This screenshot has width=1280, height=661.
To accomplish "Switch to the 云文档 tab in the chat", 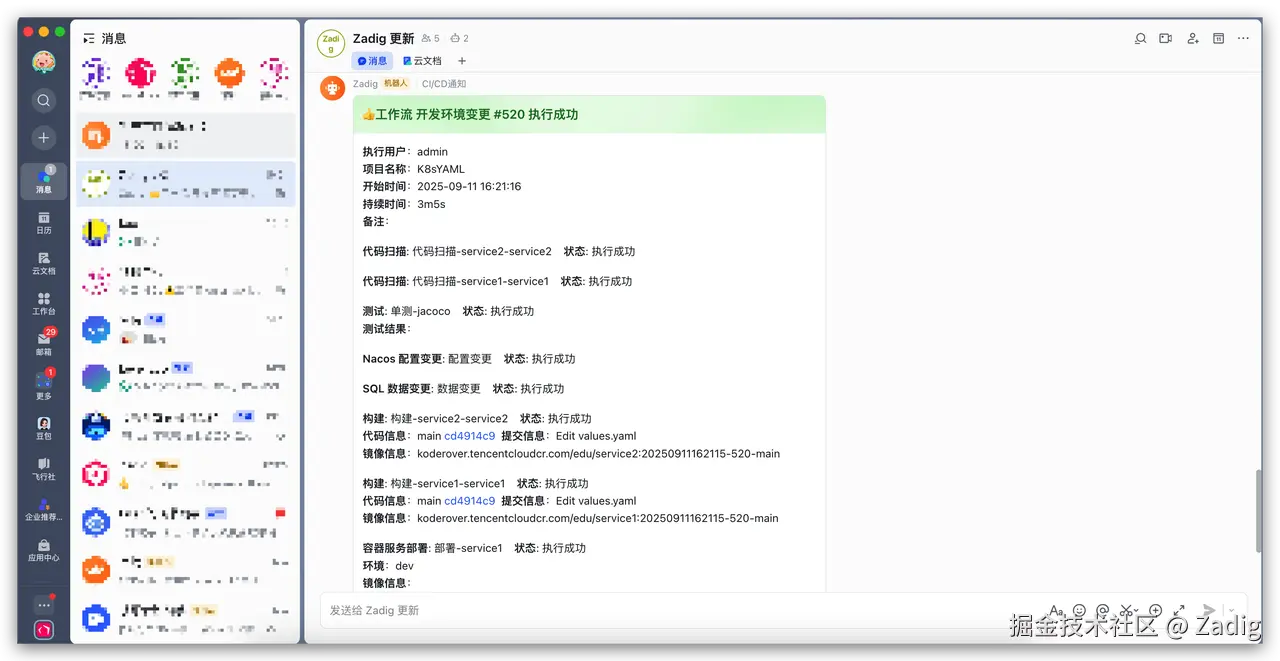I will click(422, 61).
